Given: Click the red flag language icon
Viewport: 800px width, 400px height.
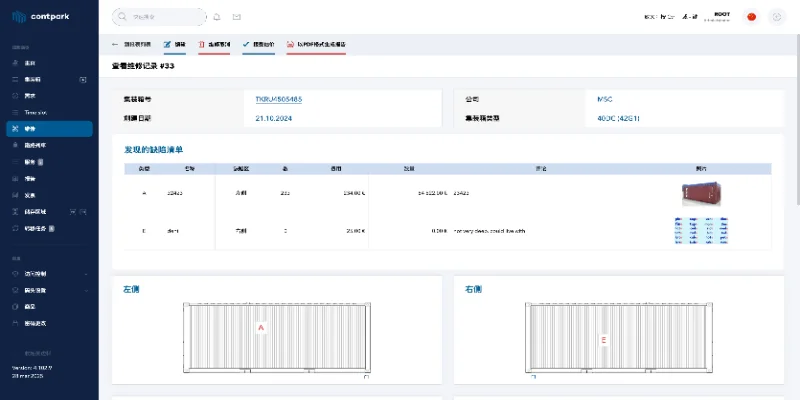Looking at the screenshot, I should point(751,17).
